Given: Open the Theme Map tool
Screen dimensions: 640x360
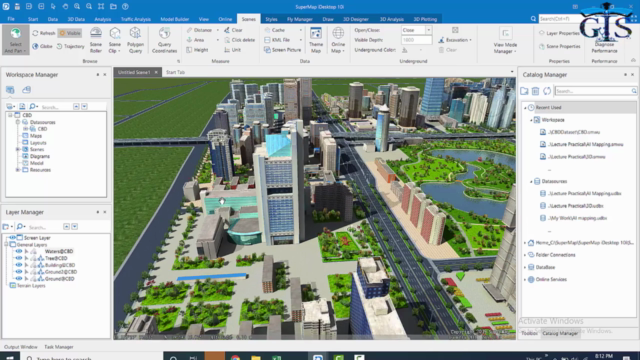Looking at the screenshot, I should point(316,40).
